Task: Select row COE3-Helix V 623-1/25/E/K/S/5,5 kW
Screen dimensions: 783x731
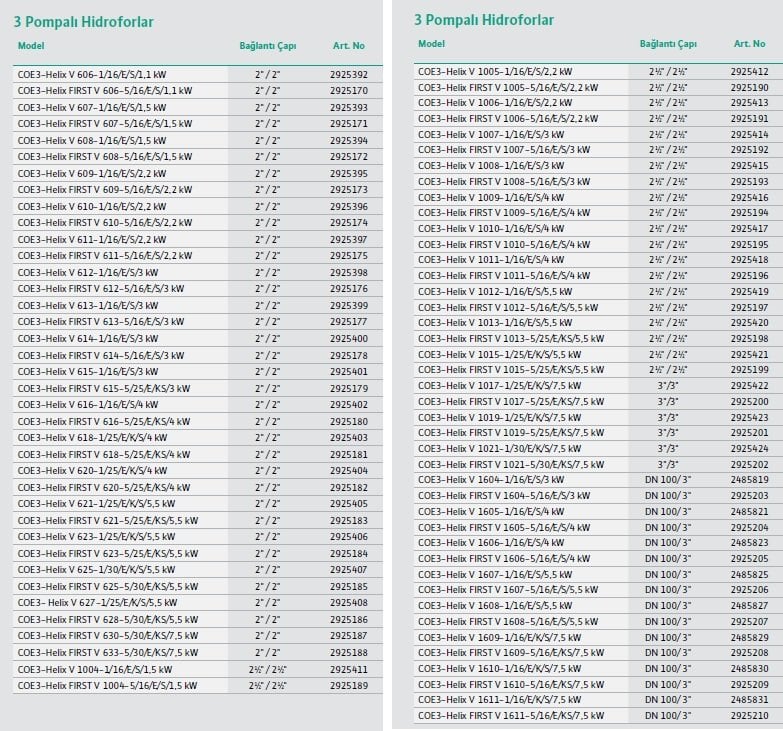Action: tap(198, 536)
